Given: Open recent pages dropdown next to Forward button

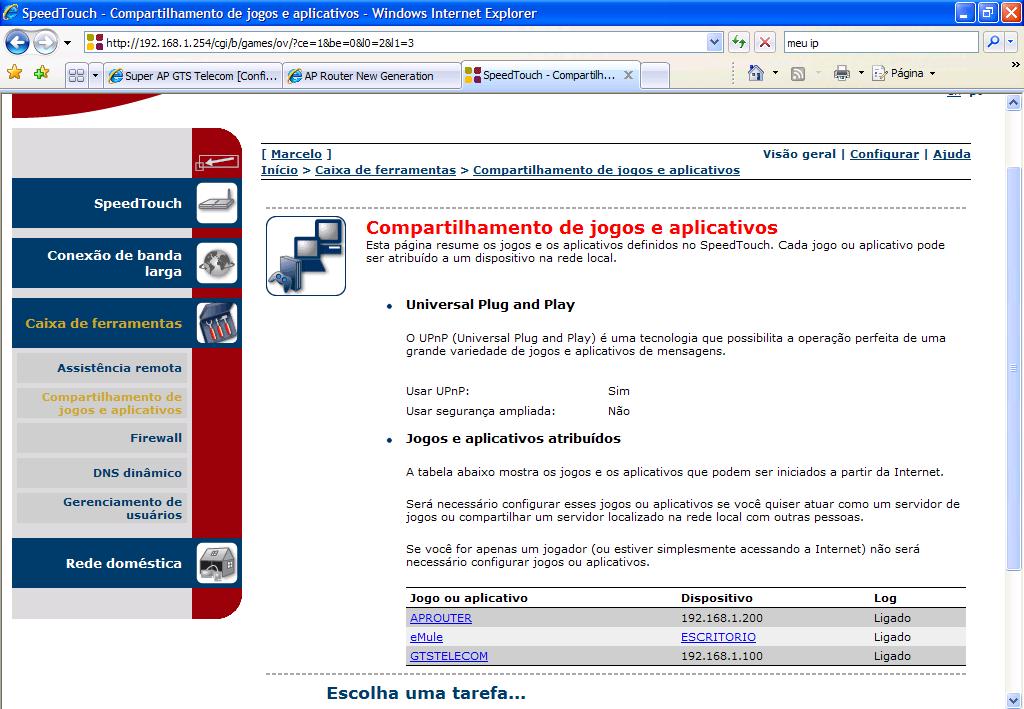Looking at the screenshot, I should tap(67, 44).
